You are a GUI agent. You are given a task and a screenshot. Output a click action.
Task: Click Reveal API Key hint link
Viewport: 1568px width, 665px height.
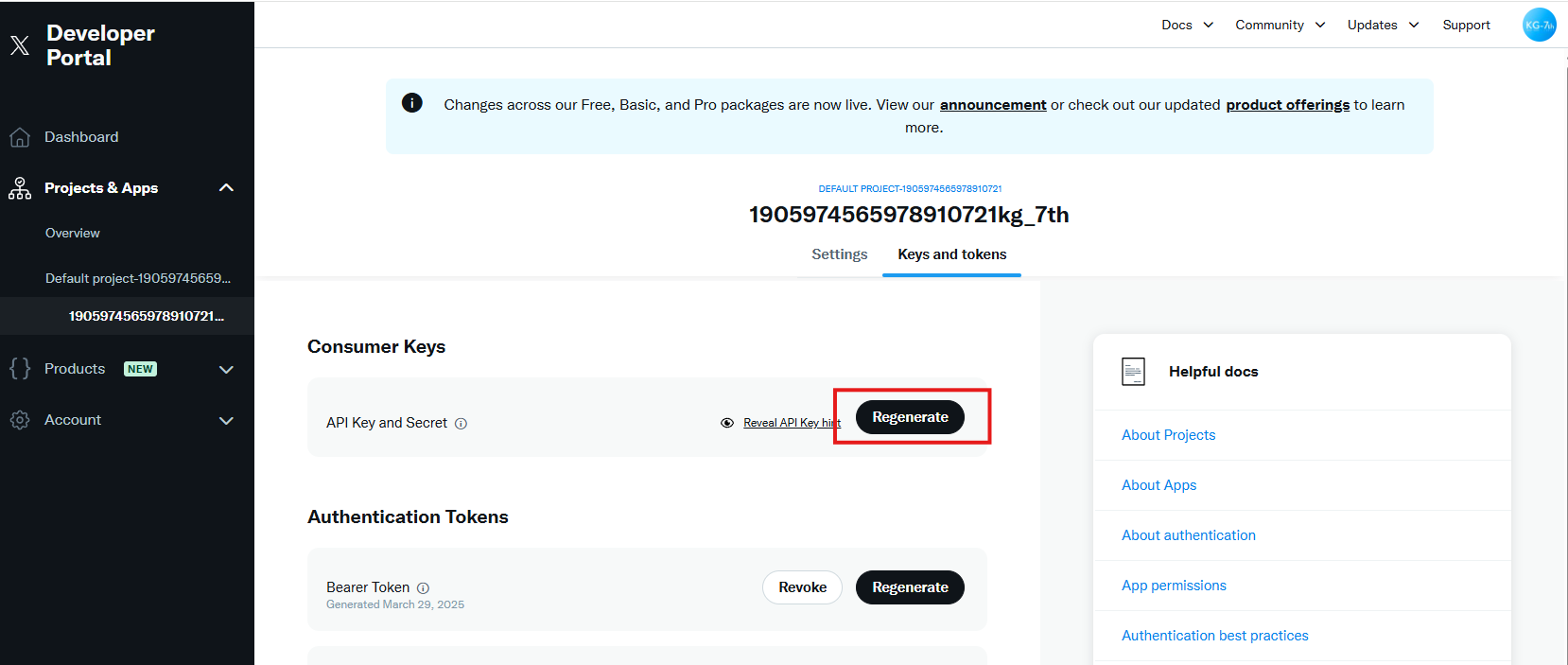[x=792, y=423]
